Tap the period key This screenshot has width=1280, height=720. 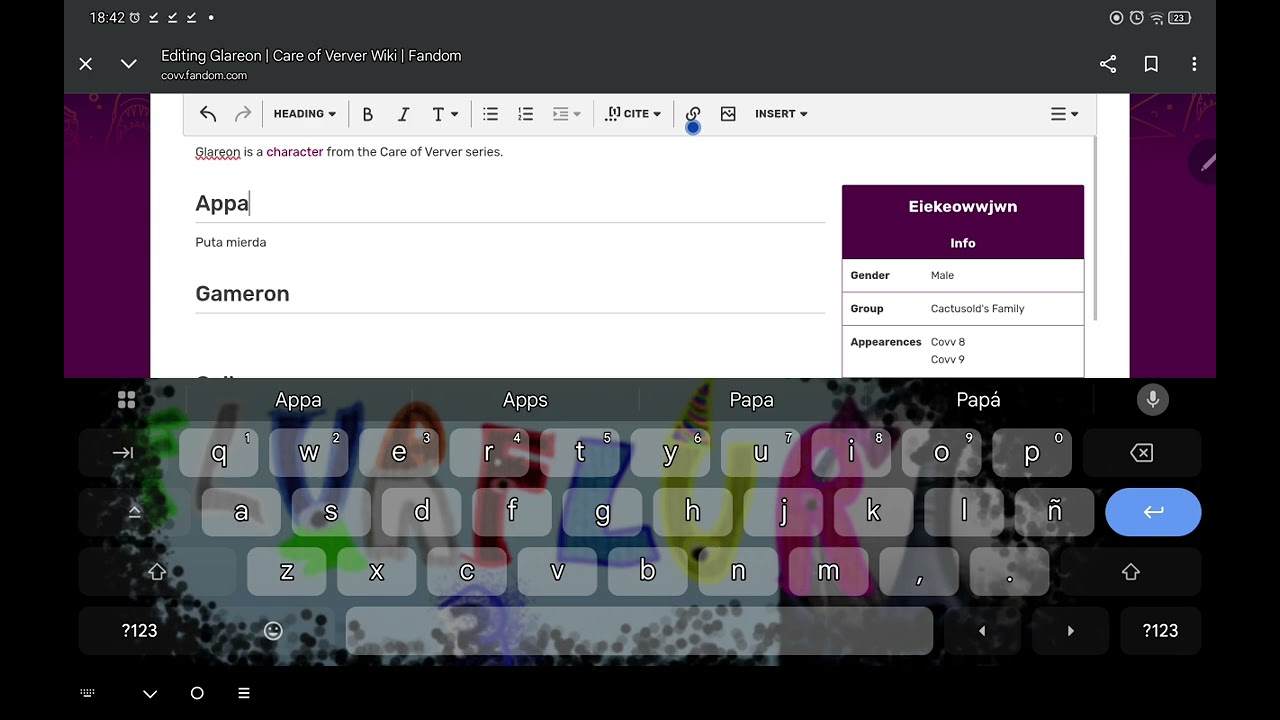[x=1010, y=572]
